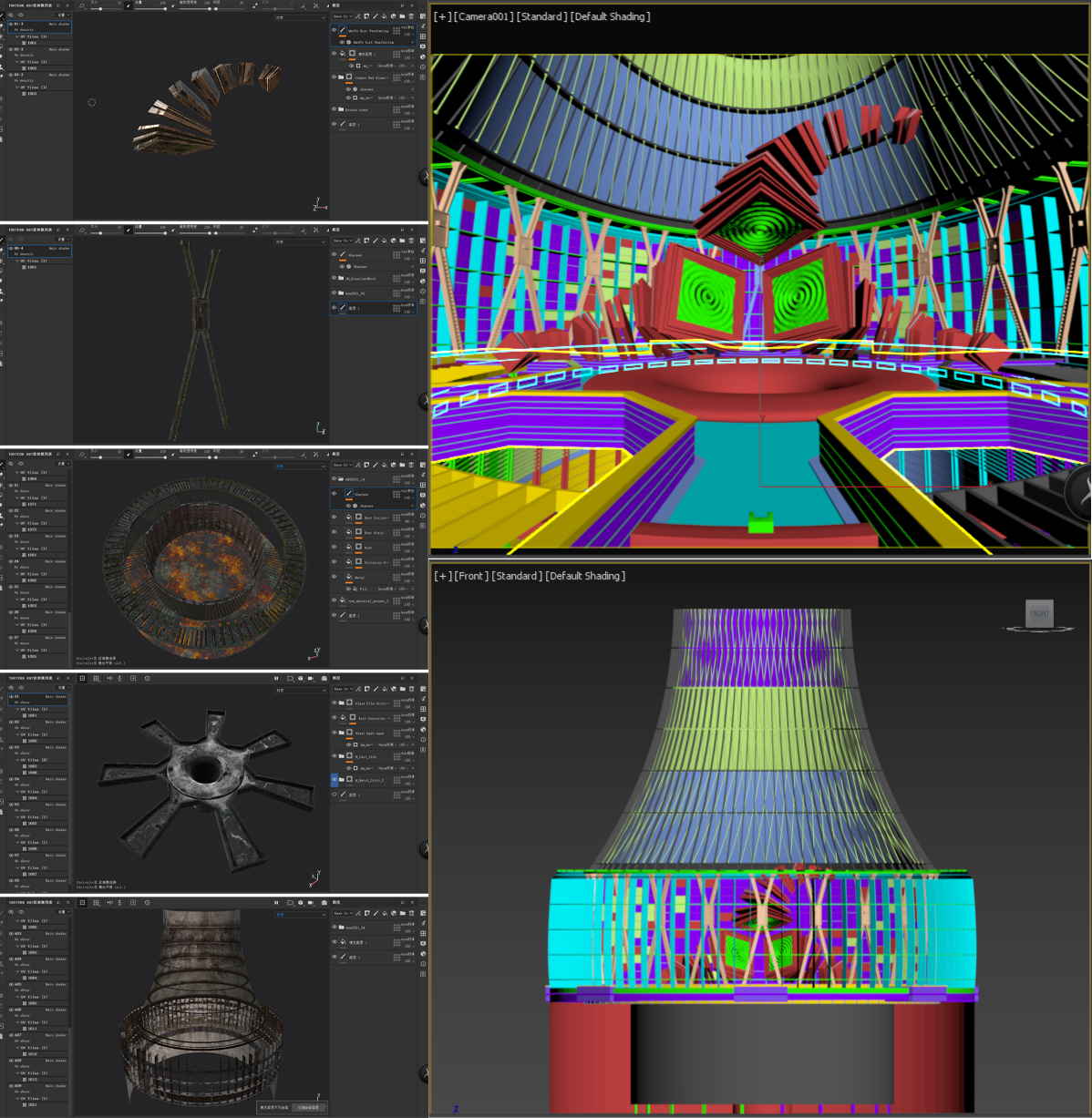The image size is (1092, 1118).
Task: Click the darker button below the cooling tower model
Action: coord(273,1107)
